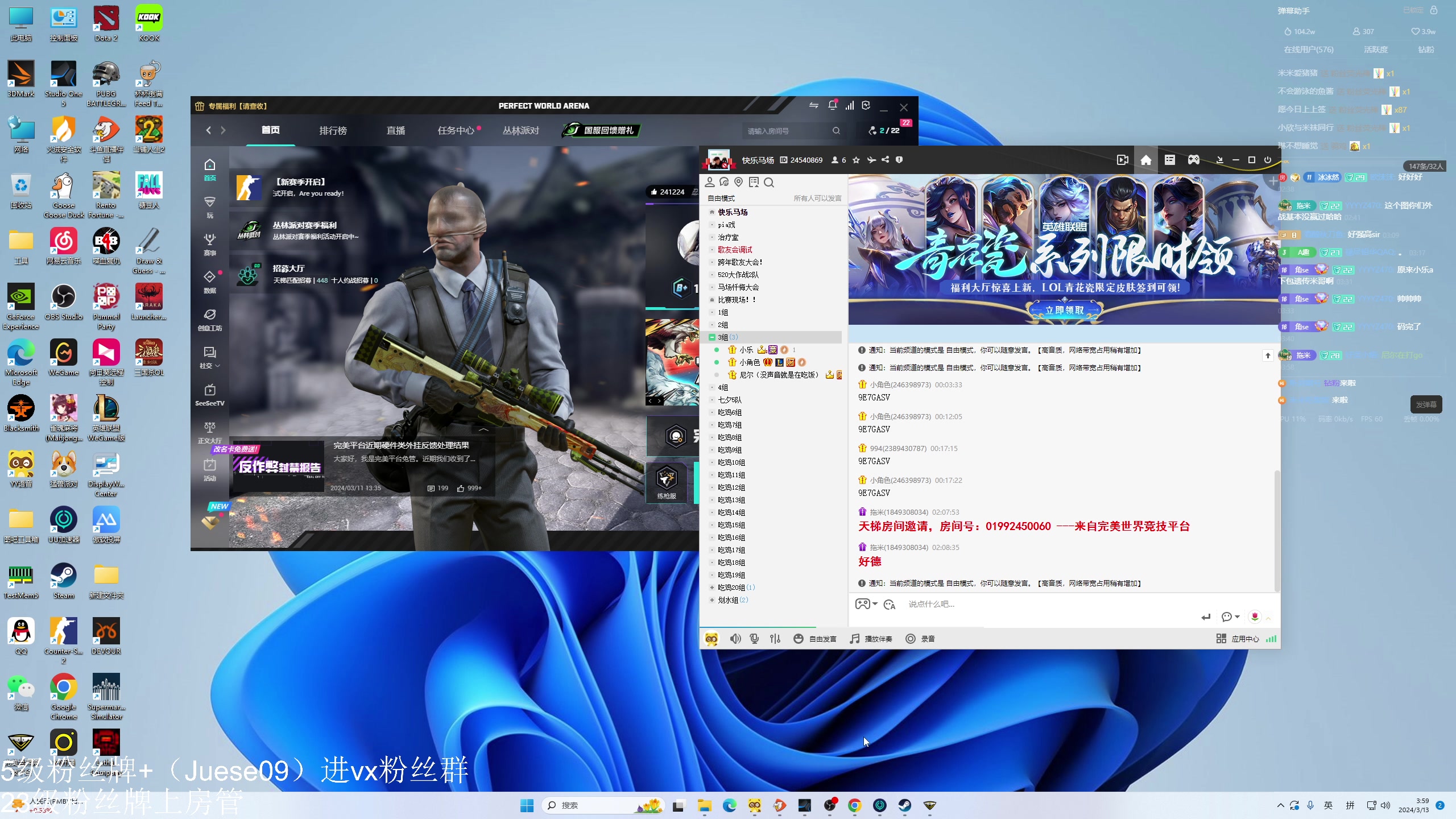Toggle 自由发言 speaking mode
This screenshot has width=1456, height=819.
815,639
